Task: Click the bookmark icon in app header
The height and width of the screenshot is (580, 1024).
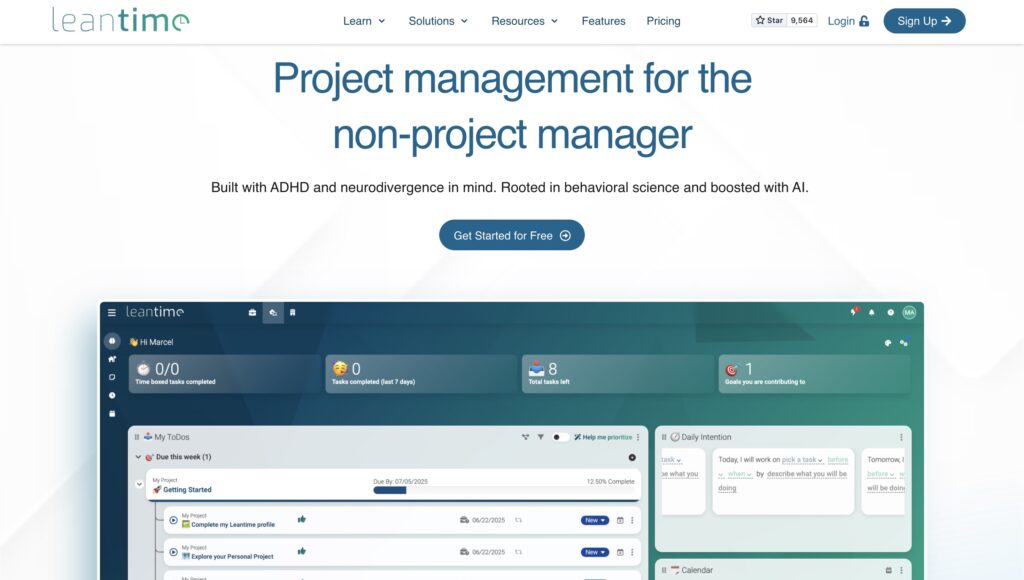Action: pos(293,312)
